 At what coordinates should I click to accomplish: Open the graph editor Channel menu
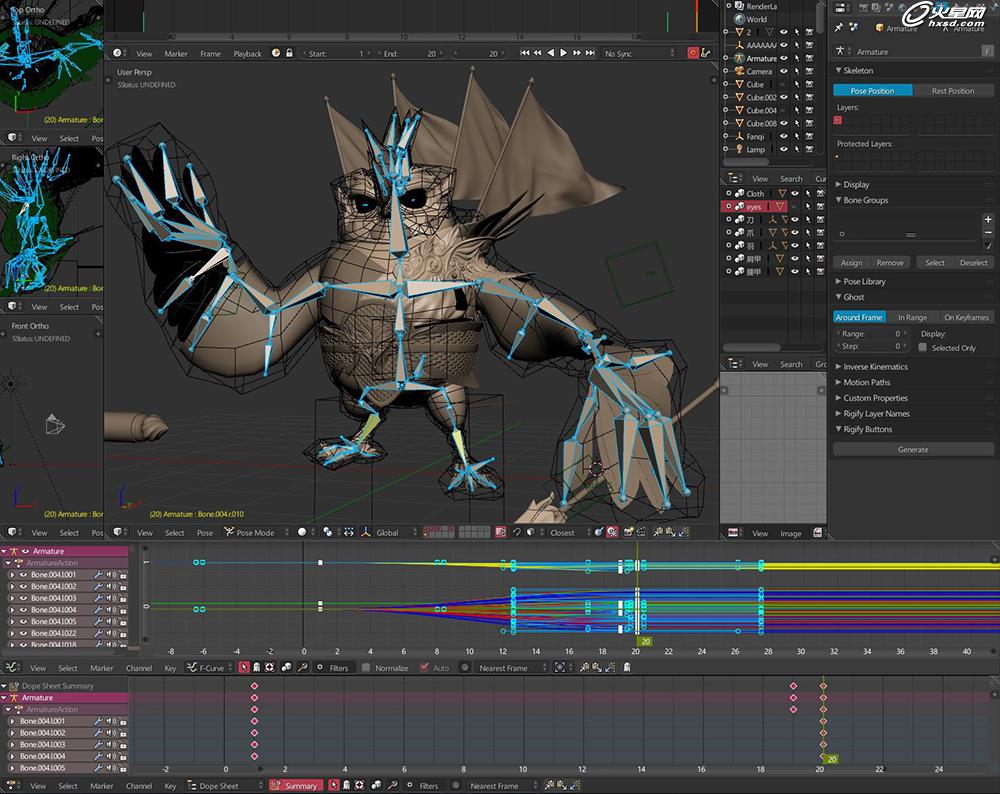(x=138, y=668)
